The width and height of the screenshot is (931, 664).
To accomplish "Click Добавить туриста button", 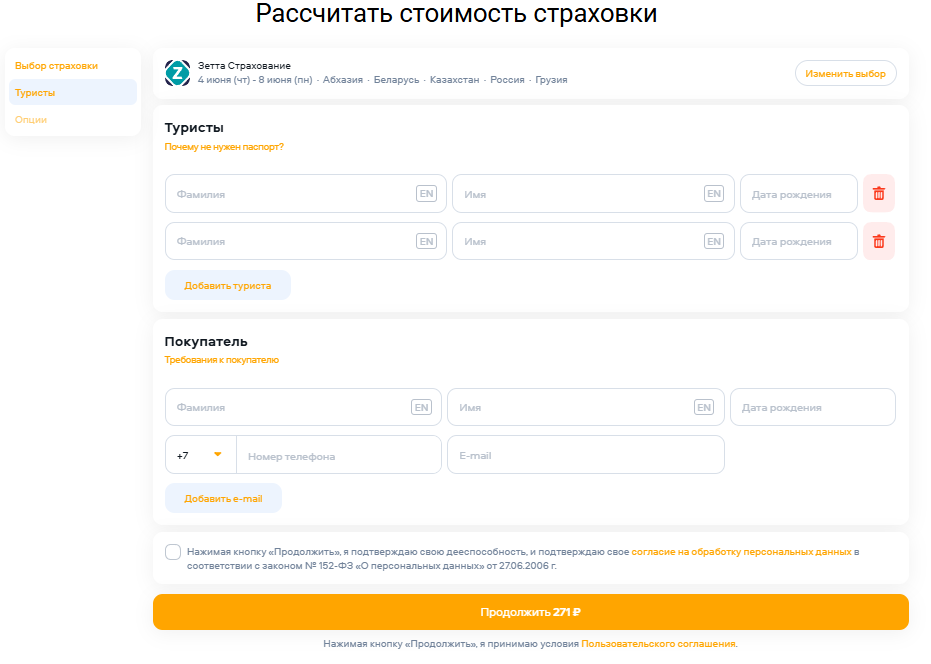I will (x=227, y=285).
